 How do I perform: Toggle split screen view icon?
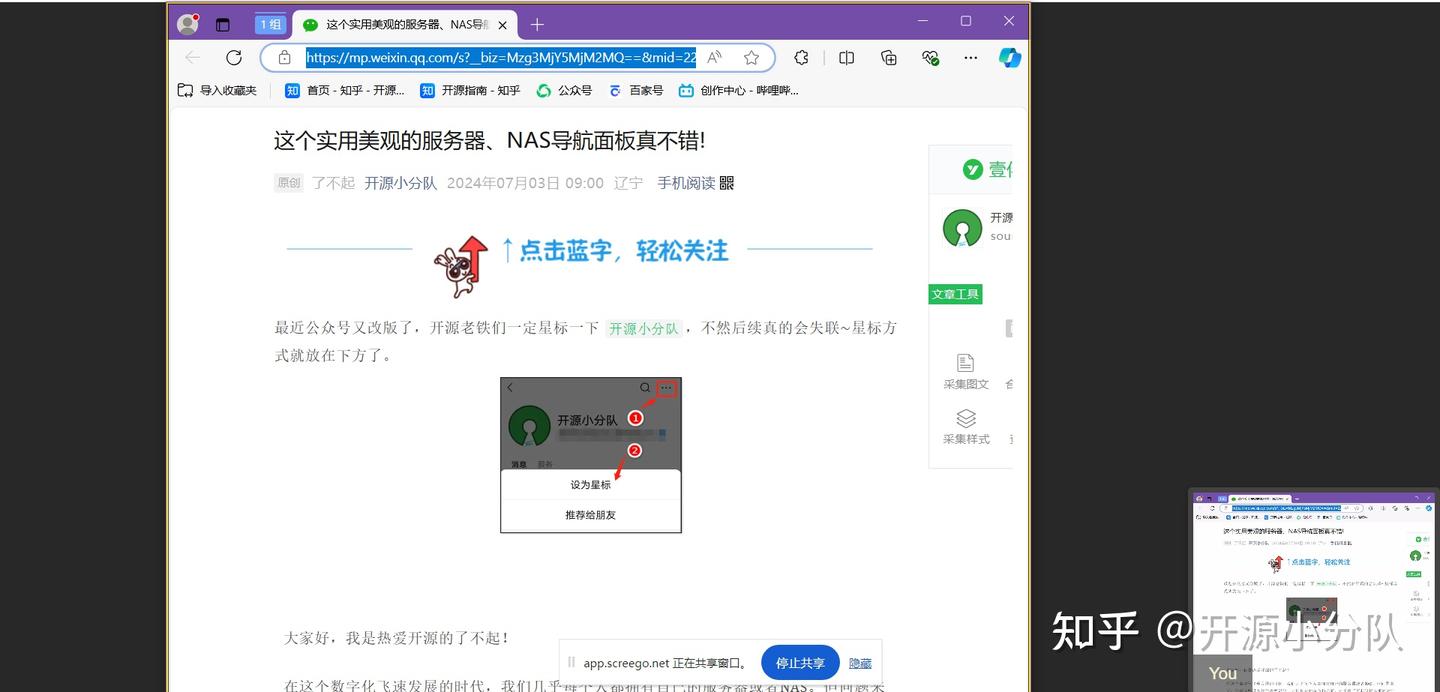pyautogui.click(x=846, y=58)
